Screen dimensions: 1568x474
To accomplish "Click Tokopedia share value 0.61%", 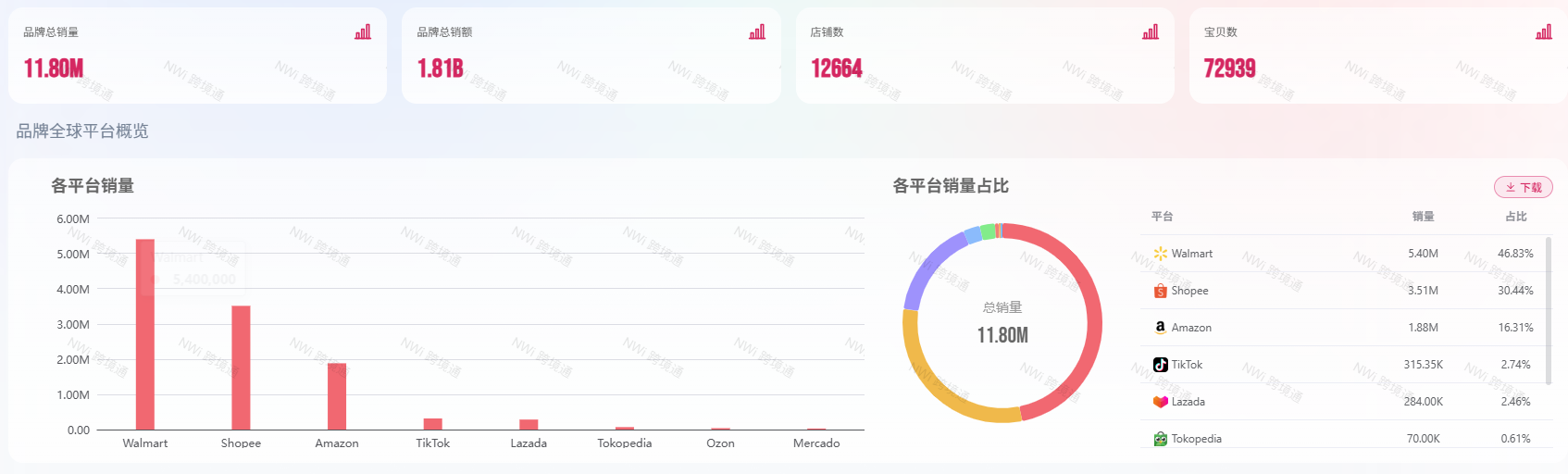I will (x=1515, y=439).
